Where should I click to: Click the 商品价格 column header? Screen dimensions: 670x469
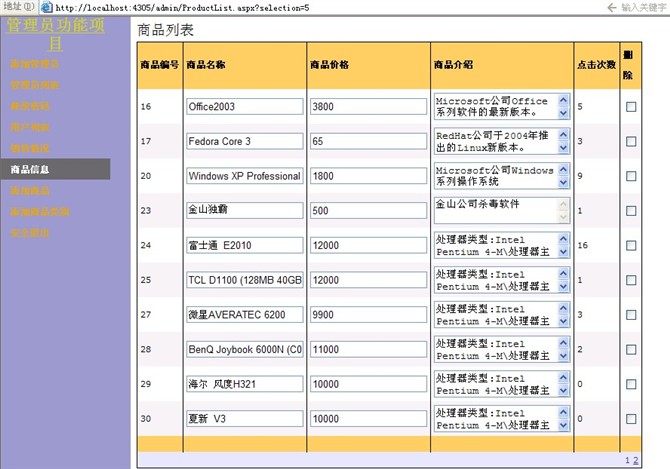click(329, 65)
